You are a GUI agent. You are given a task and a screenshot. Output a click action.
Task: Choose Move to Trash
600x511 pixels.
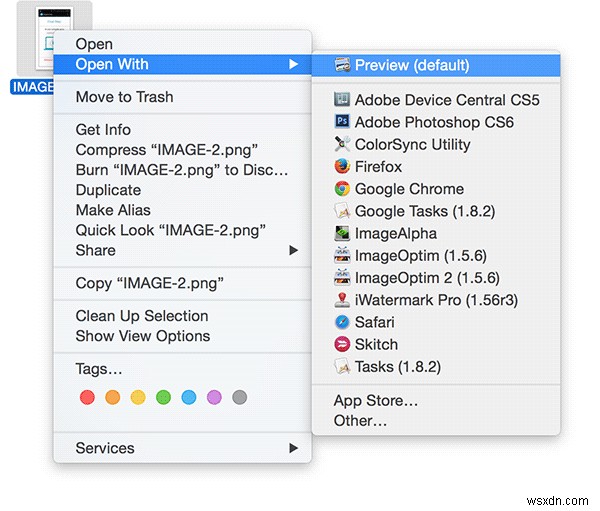124,97
